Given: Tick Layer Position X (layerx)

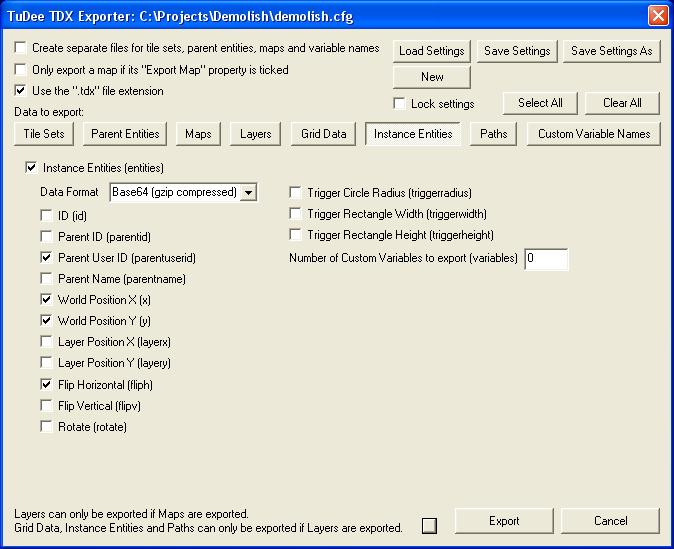Looking at the screenshot, I should coord(46,341).
